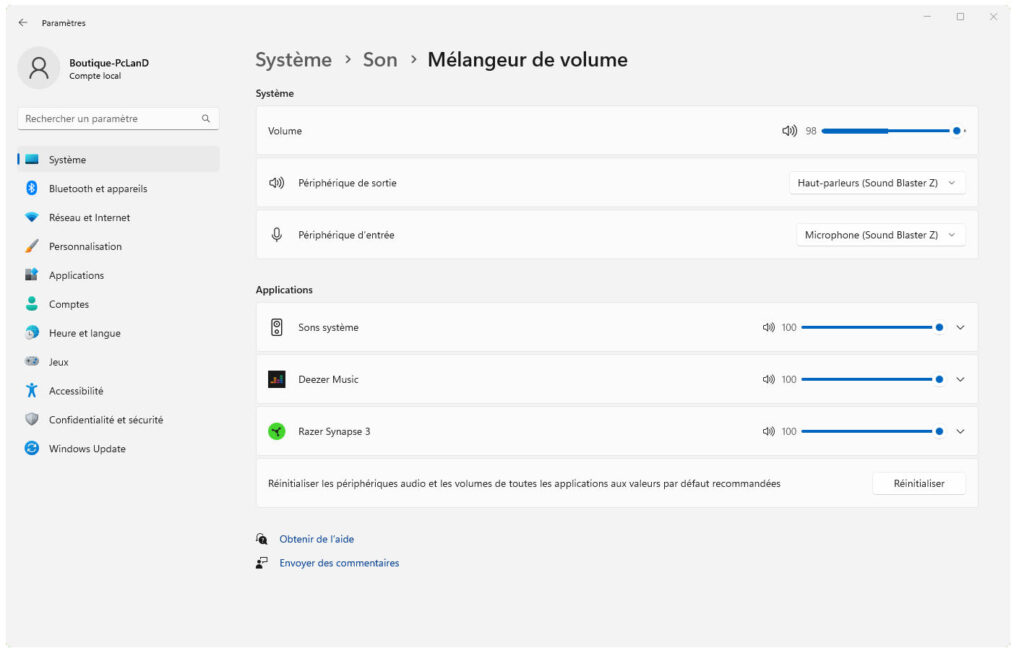Open the Périphérique de sortie dropdown
1024x656 pixels.
tap(877, 183)
